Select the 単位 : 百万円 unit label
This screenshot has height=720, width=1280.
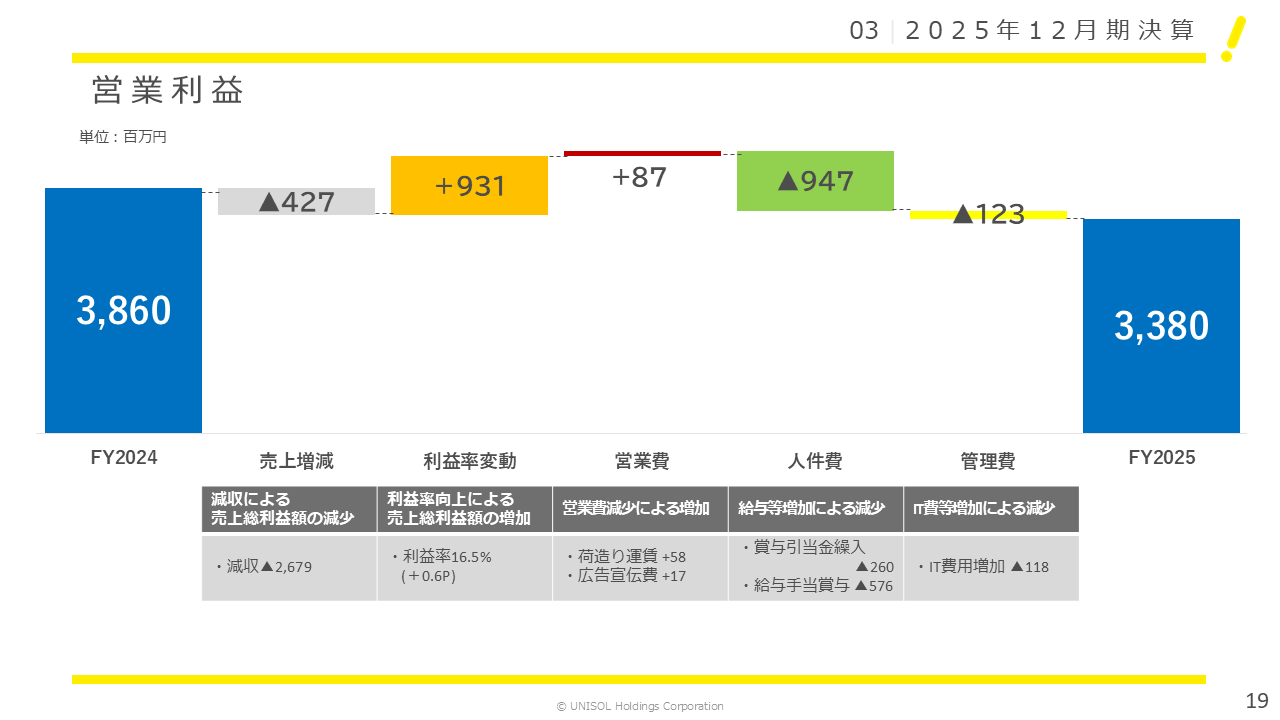pyautogui.click(x=123, y=138)
